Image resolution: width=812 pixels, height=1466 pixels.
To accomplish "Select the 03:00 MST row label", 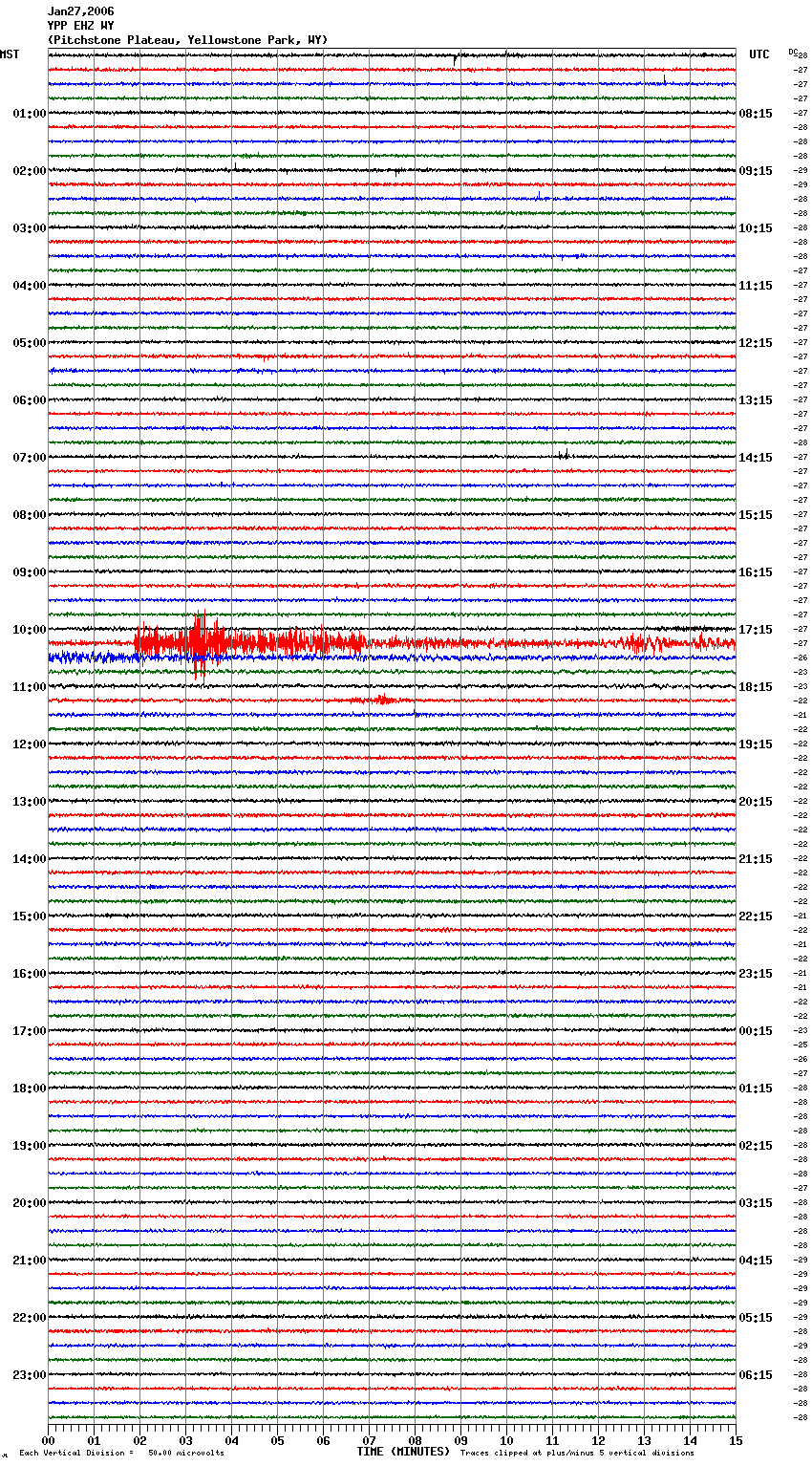I will (29, 228).
